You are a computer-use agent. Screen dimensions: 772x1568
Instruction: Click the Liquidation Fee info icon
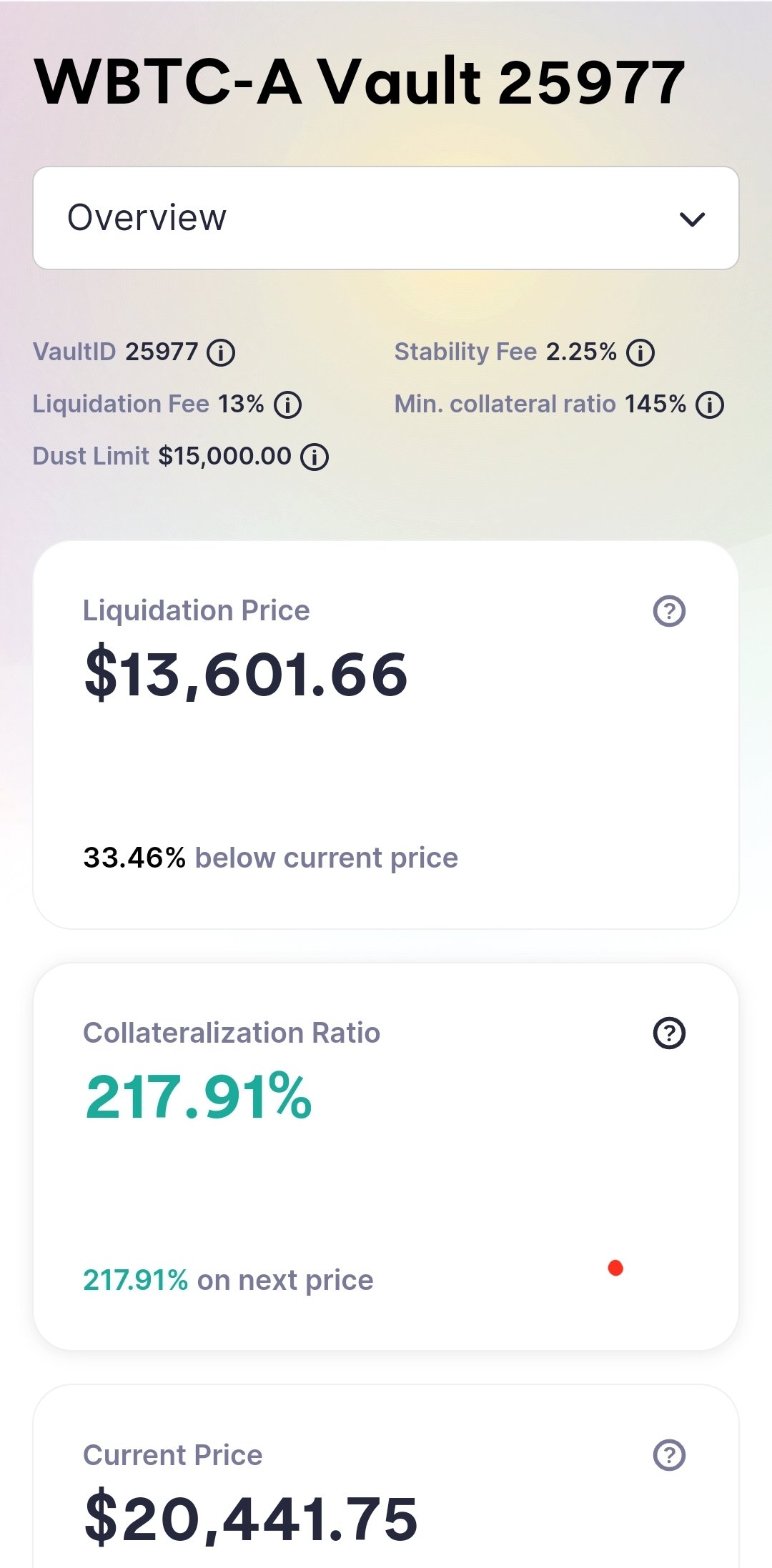tap(287, 405)
